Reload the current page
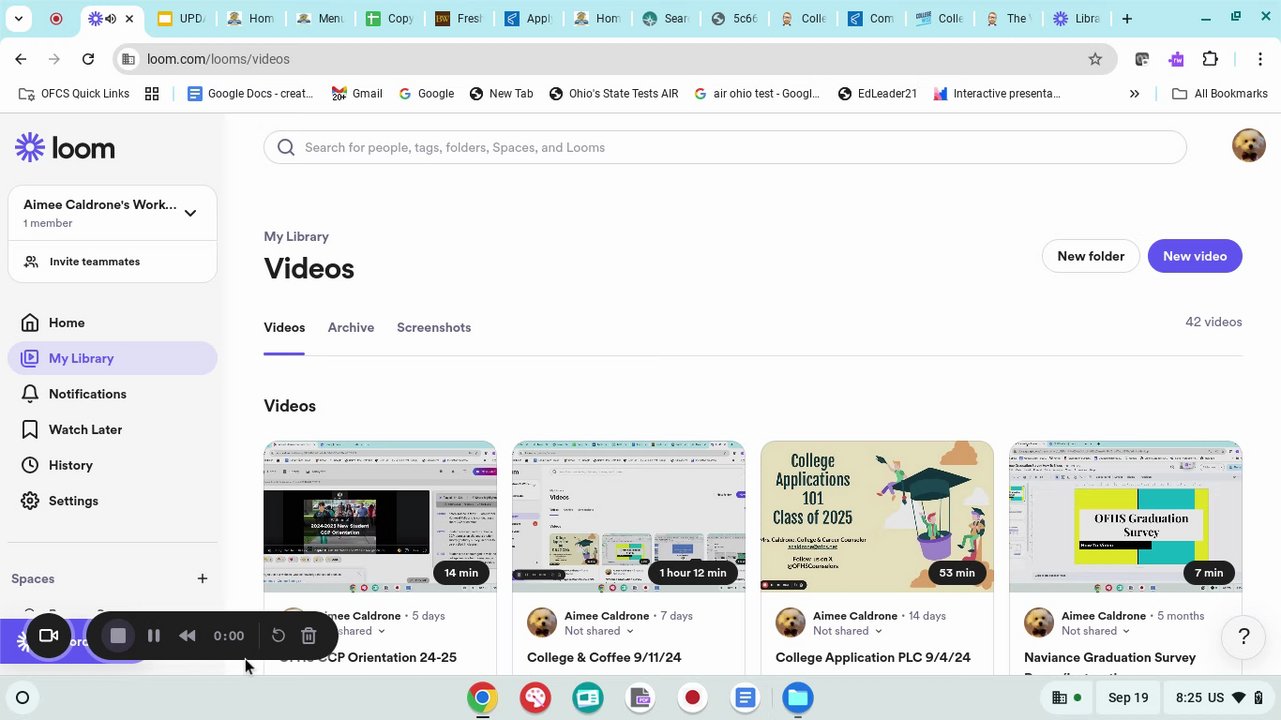 click(88, 59)
